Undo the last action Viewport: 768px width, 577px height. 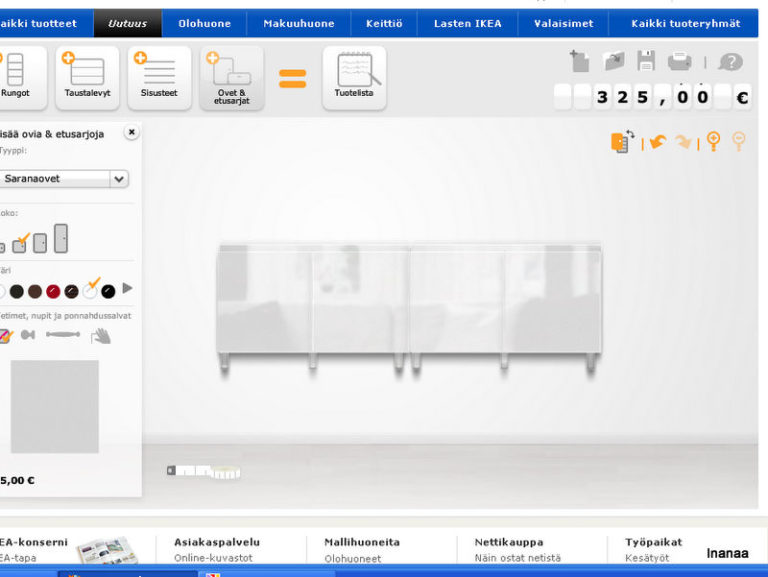click(x=658, y=142)
